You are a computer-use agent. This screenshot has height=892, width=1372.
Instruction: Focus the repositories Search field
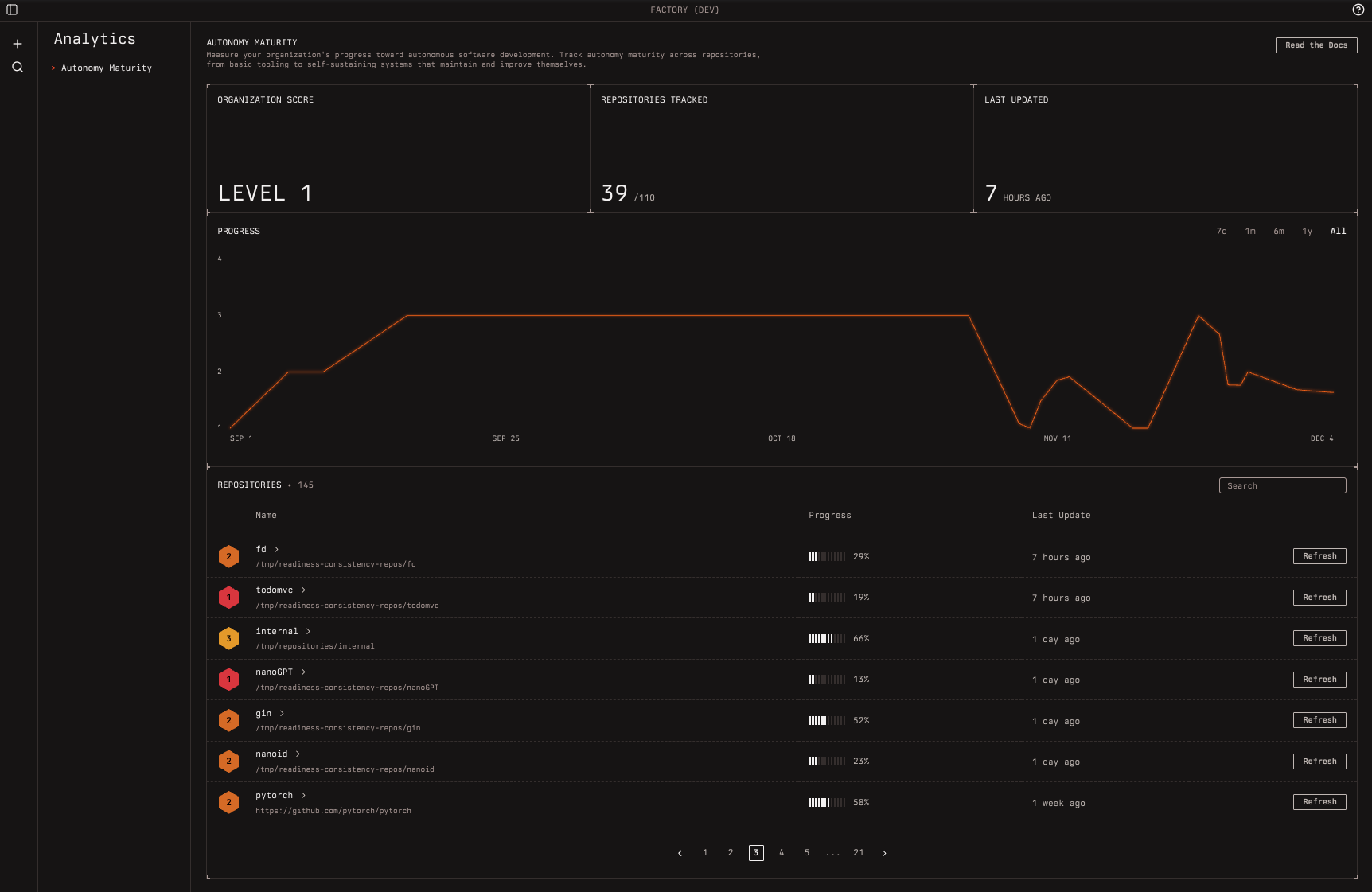click(x=1282, y=485)
